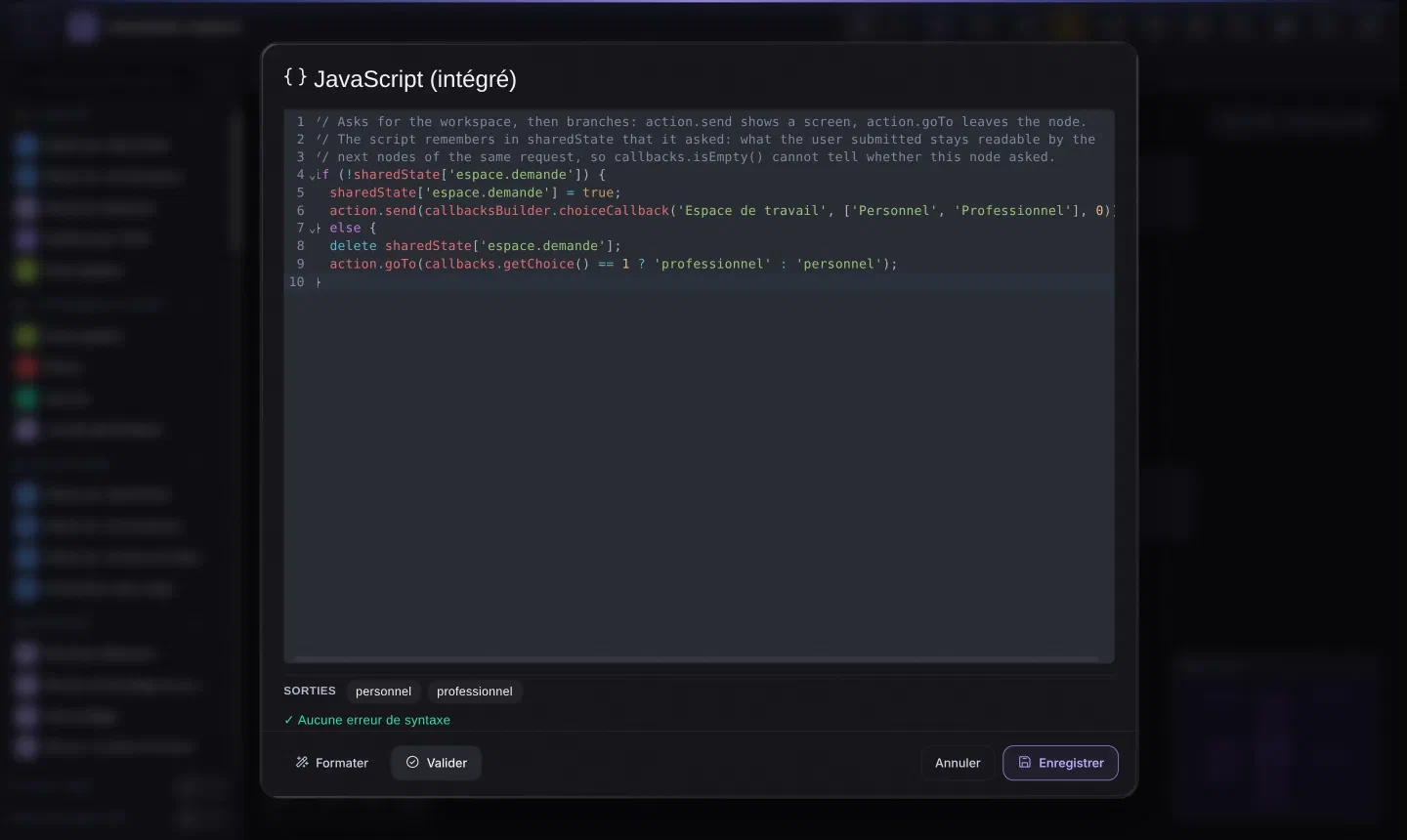Place cursor on 'action.send' in line 6
This screenshot has width=1407, height=840.
[372, 211]
